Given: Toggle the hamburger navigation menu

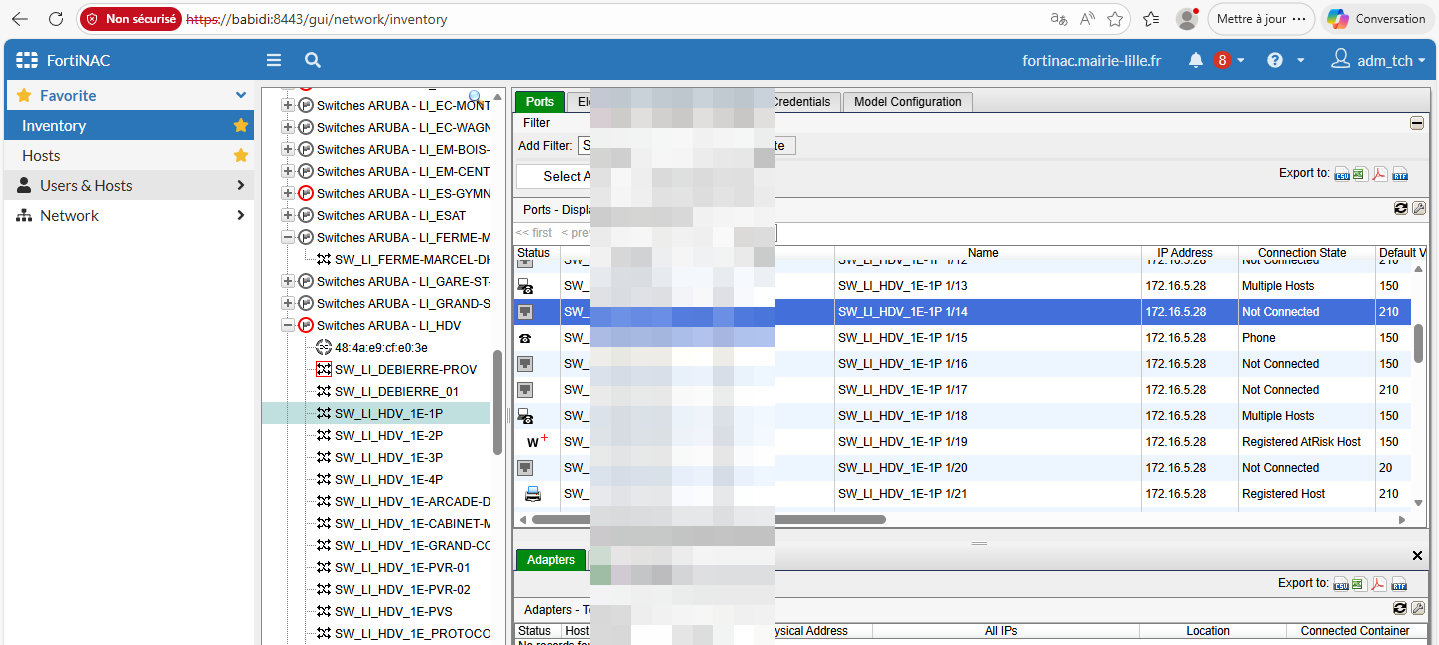Looking at the screenshot, I should 274,60.
